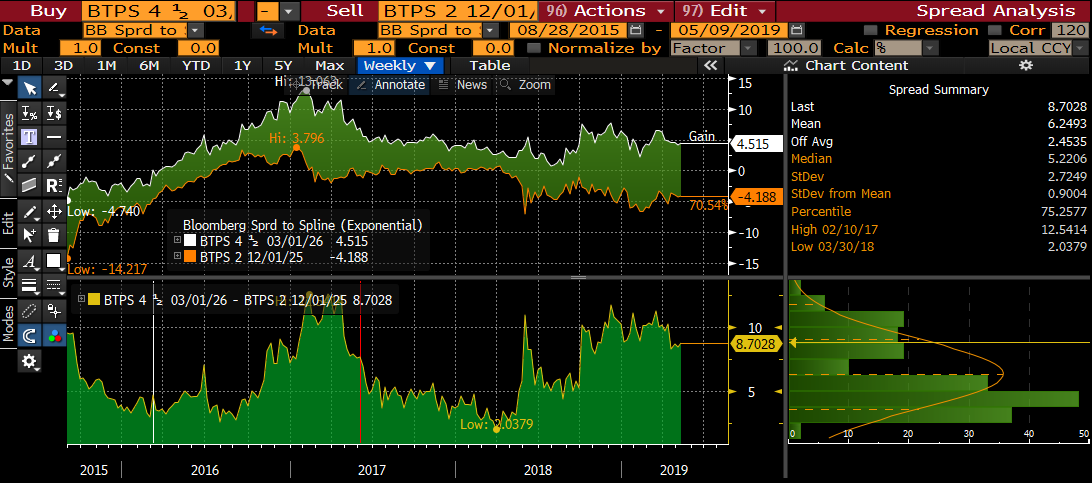This screenshot has width=1092, height=483.
Task: Open the toolbar settings gear
Action: pyautogui.click(x=29, y=361)
